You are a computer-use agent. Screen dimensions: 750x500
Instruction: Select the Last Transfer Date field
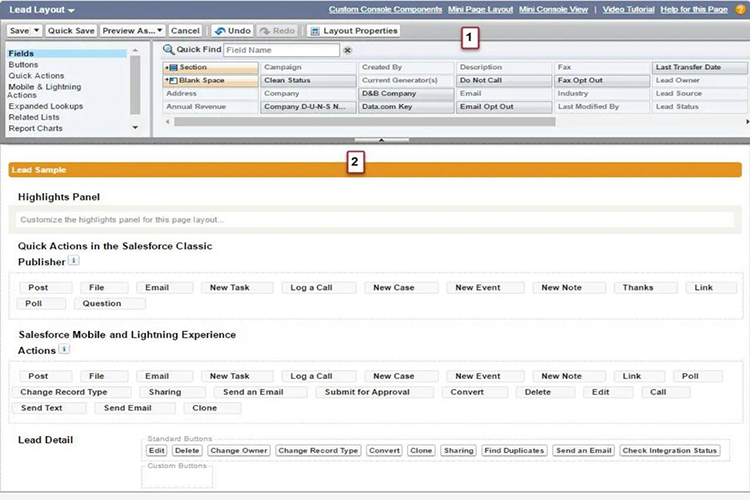(x=700, y=67)
